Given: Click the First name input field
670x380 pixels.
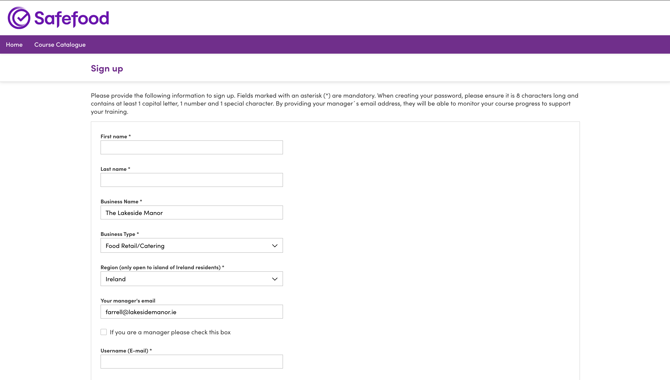Looking at the screenshot, I should pyautogui.click(x=191, y=147).
